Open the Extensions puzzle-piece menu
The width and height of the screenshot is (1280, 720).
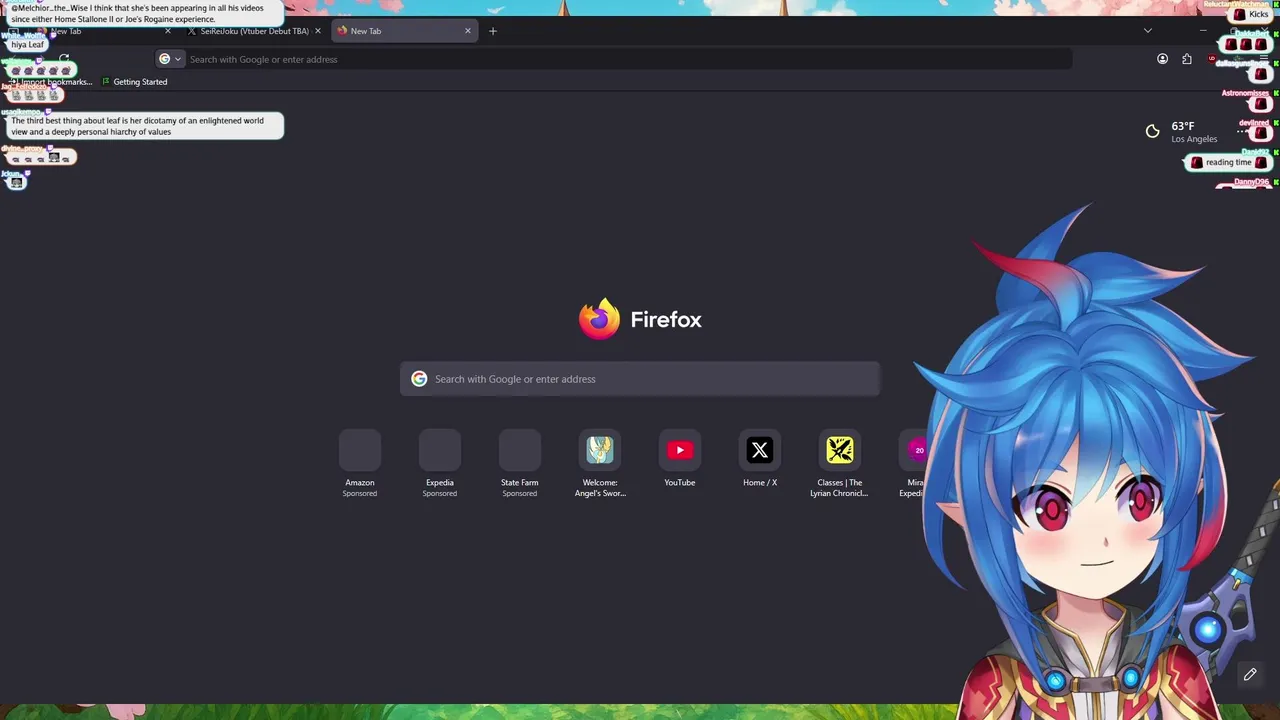tap(1187, 59)
